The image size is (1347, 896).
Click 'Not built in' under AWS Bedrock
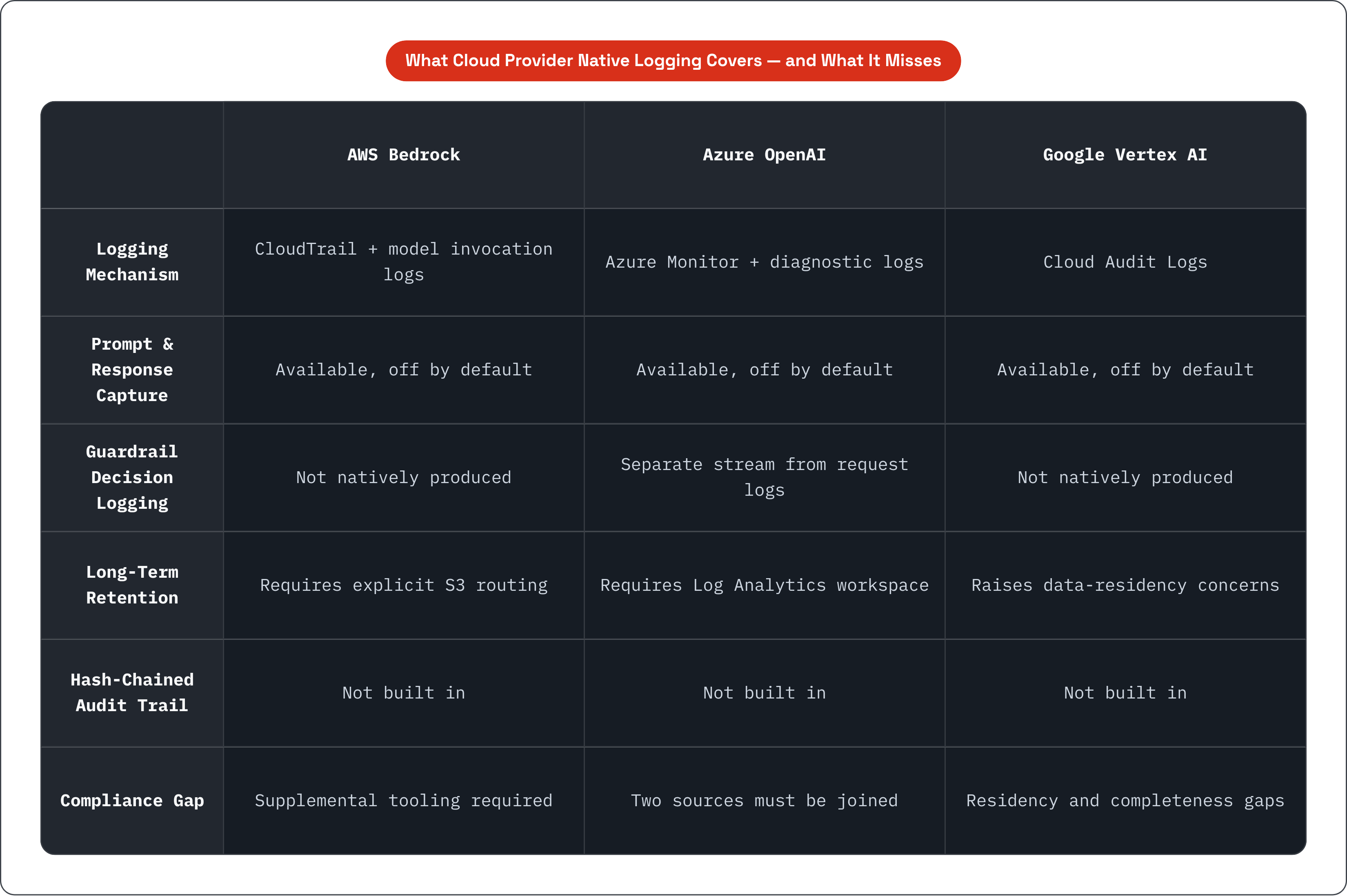tap(403, 692)
